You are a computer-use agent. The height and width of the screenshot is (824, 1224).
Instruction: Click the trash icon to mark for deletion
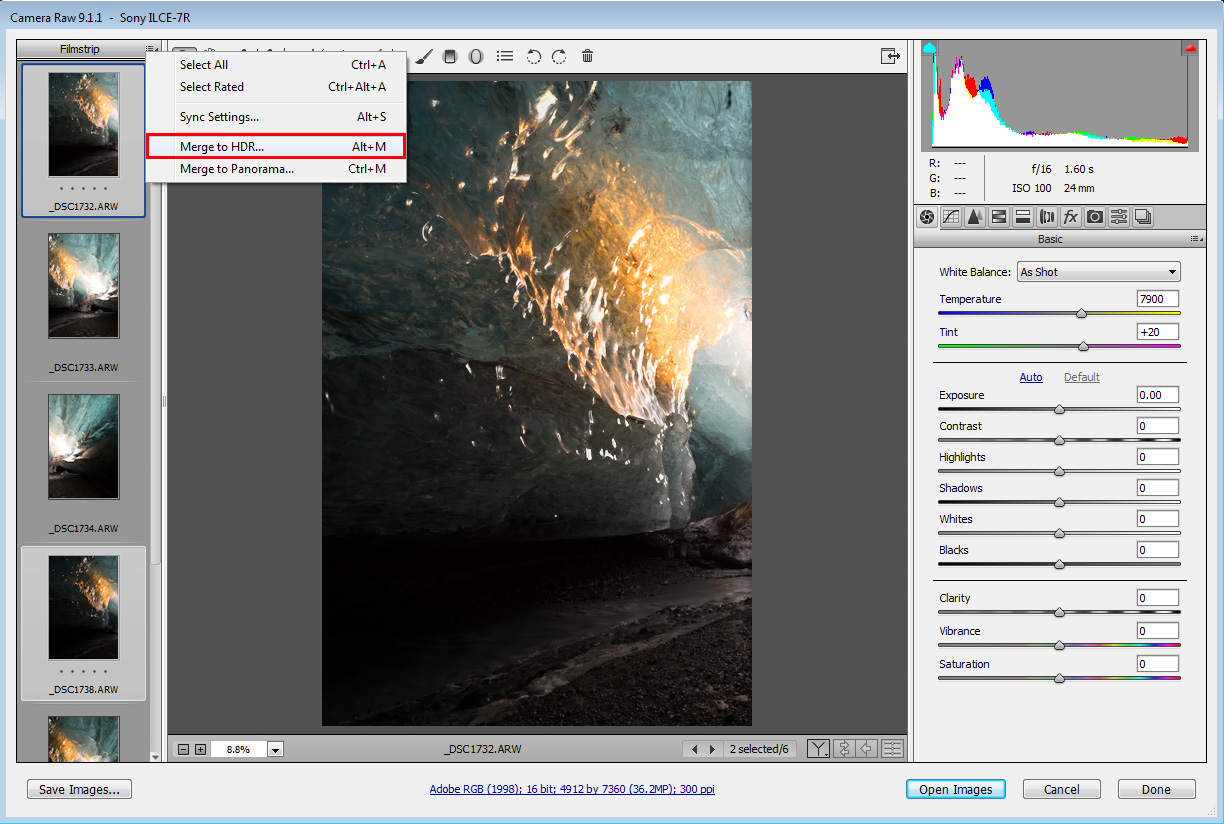[587, 56]
